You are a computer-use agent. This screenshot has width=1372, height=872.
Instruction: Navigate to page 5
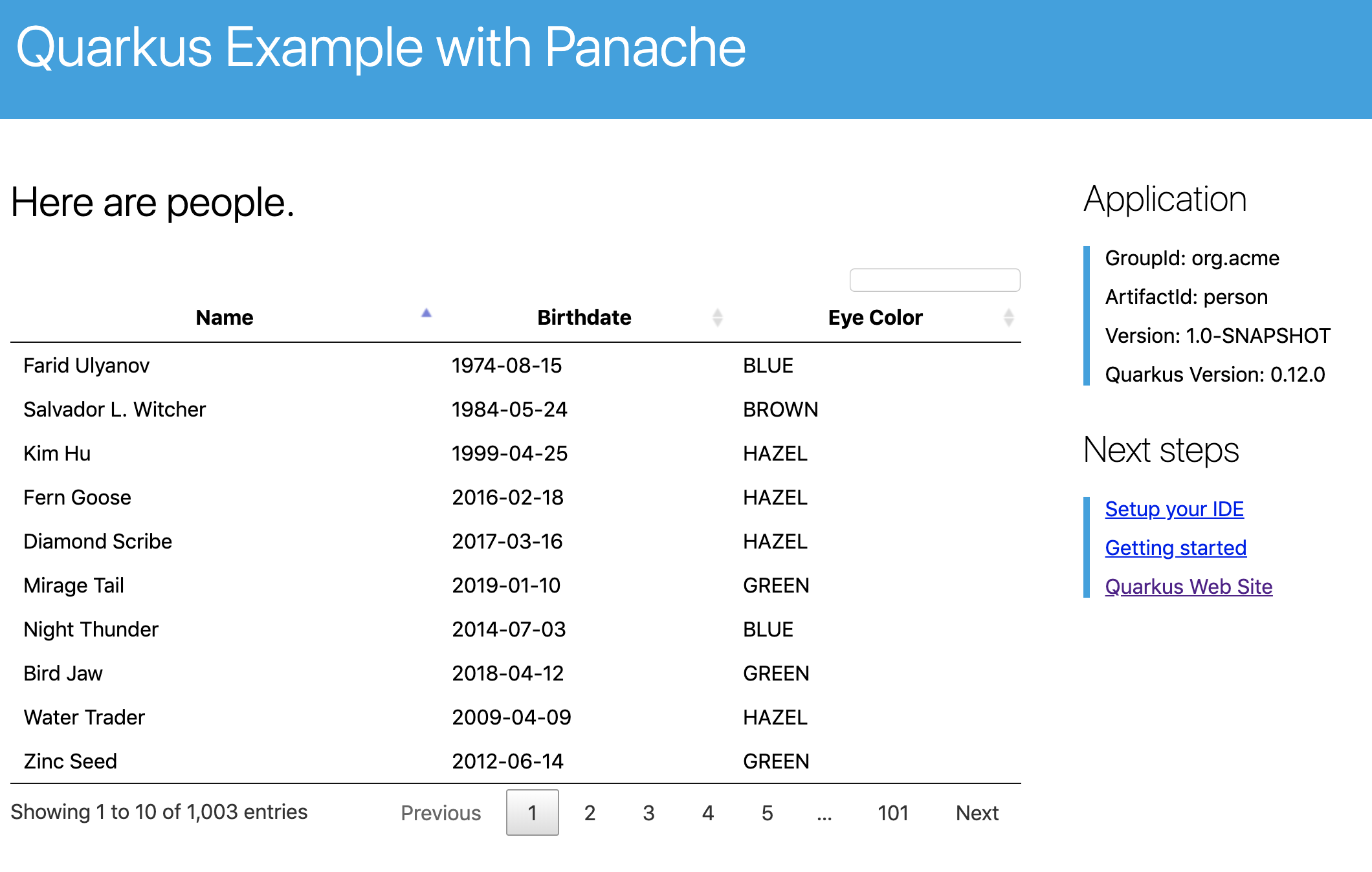[767, 812]
